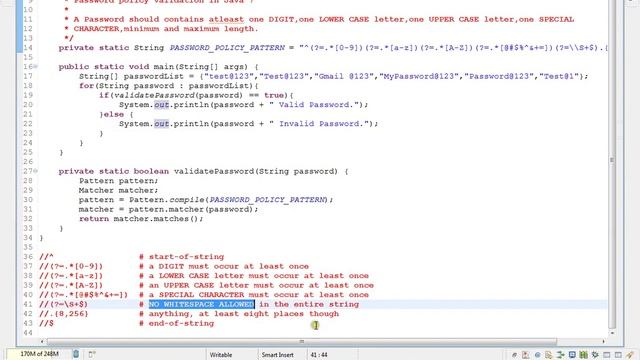Click the Smart Insert status field
The image size is (640, 360).
coord(278,355)
